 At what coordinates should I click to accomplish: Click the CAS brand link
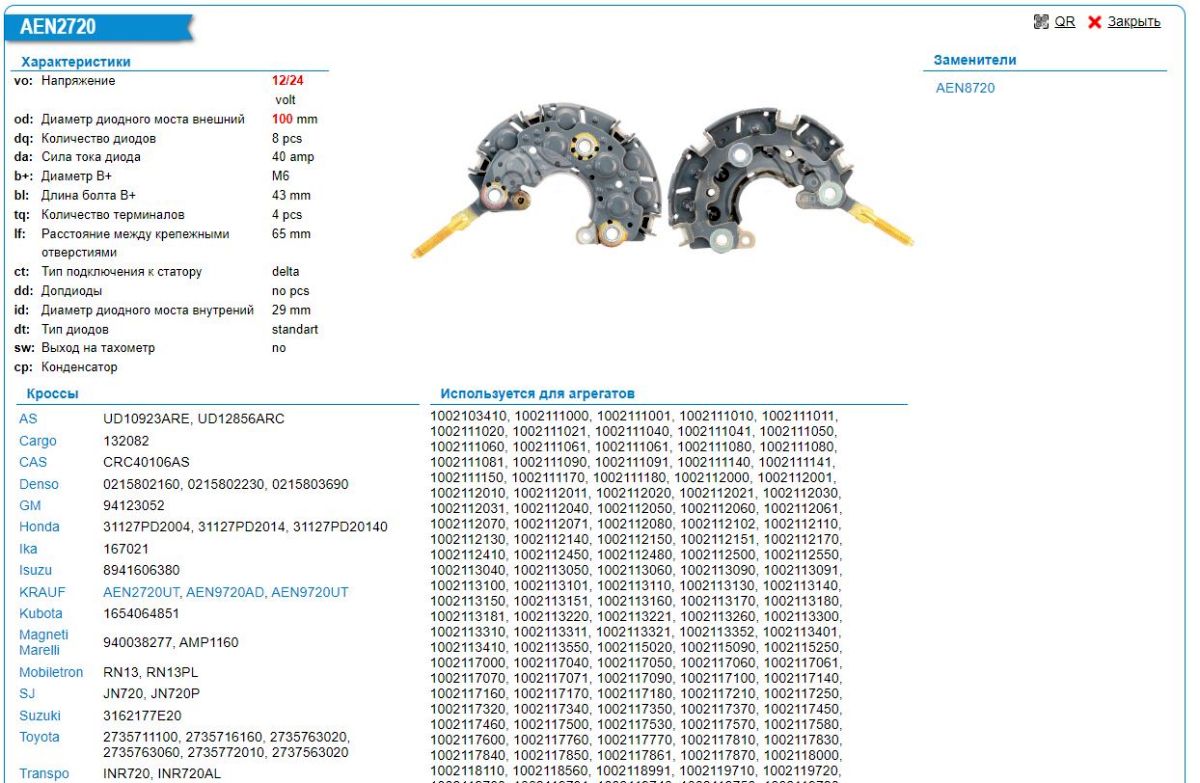point(33,462)
